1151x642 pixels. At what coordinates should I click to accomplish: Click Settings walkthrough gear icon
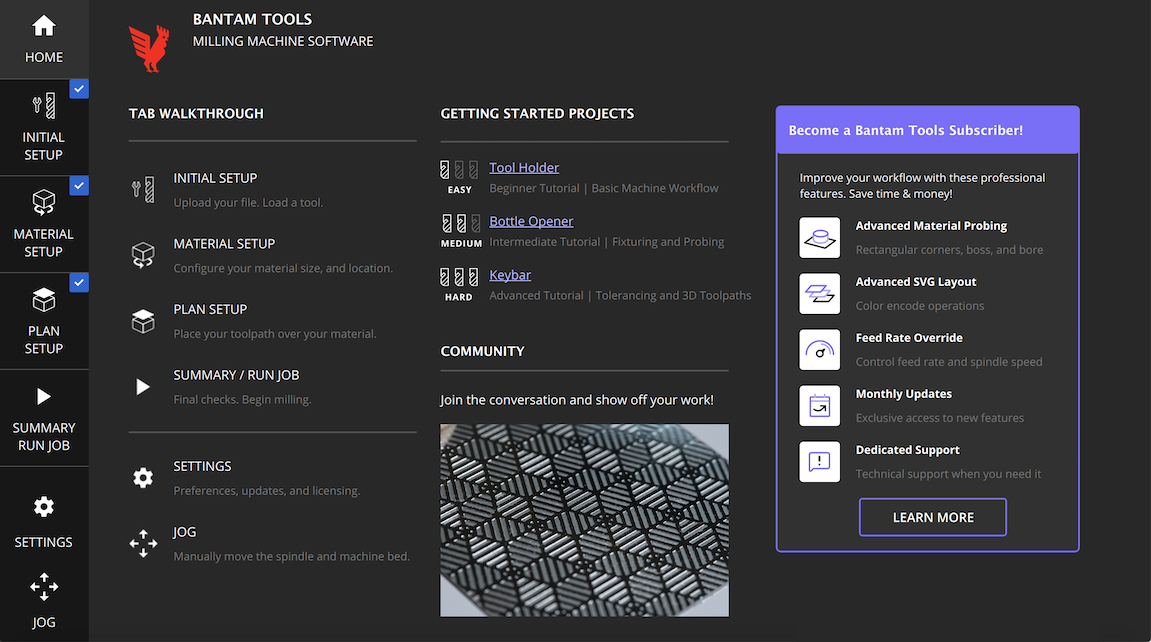click(x=143, y=478)
